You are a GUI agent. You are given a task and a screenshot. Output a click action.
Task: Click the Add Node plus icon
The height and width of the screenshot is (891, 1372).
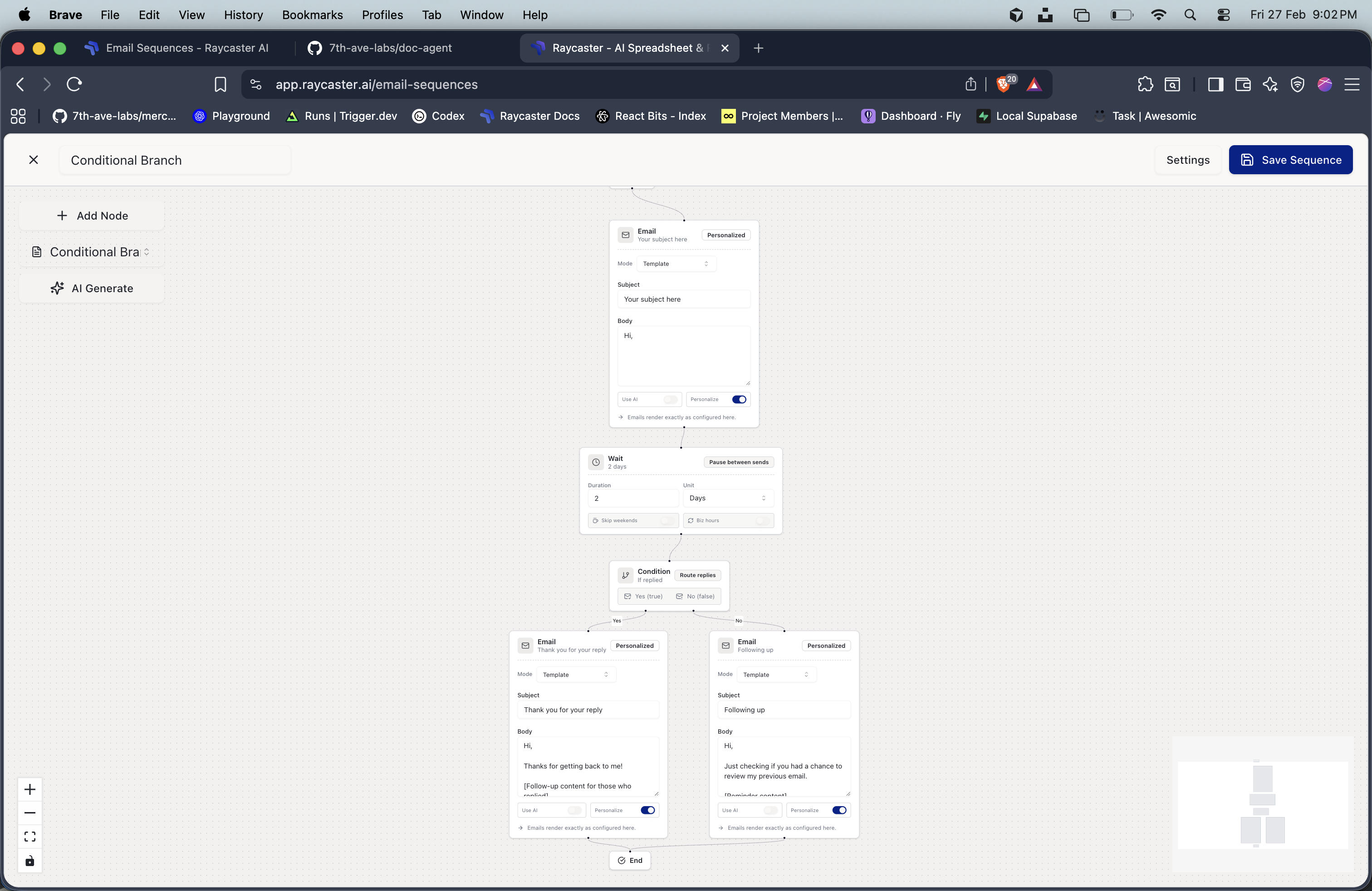62,215
